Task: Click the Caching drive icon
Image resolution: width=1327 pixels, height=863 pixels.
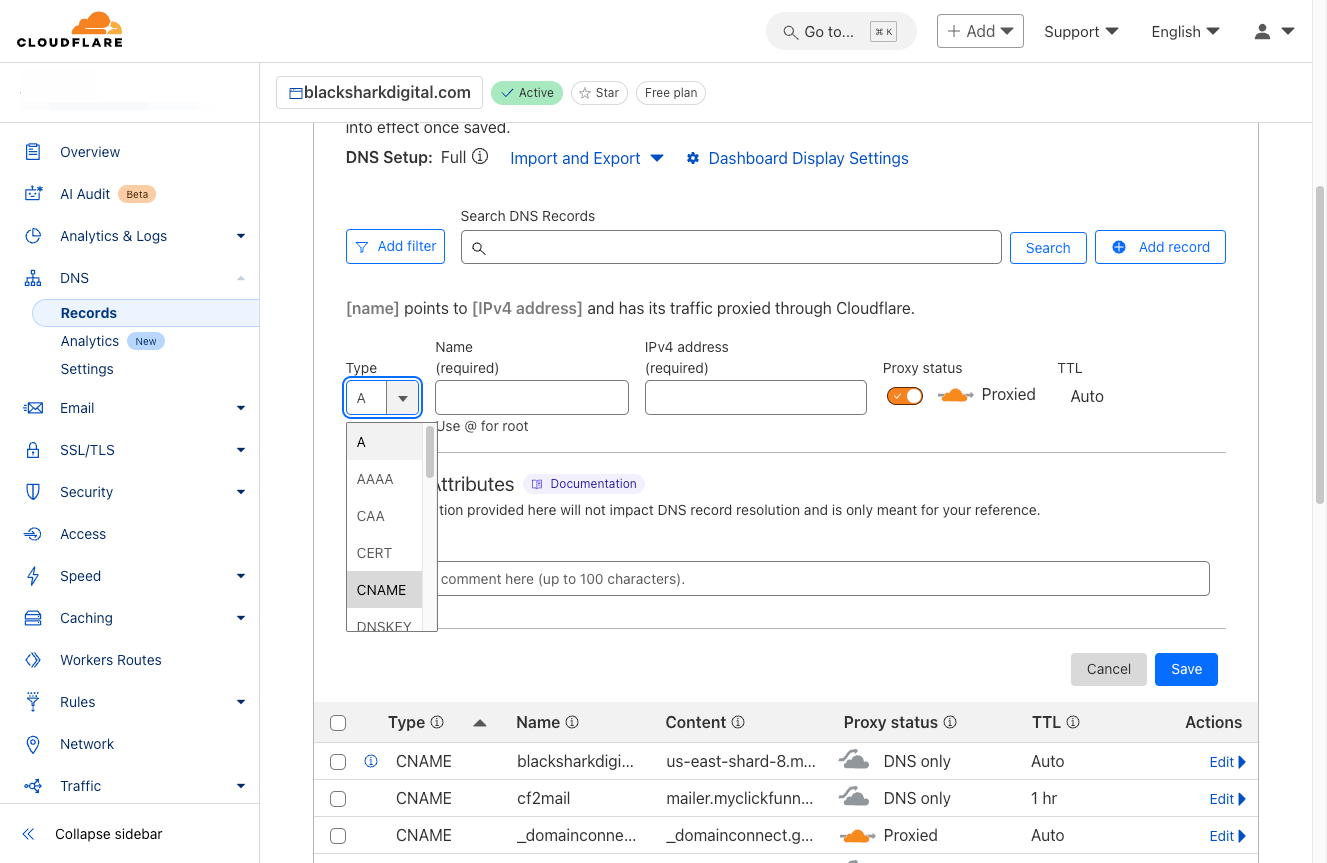Action: click(x=33, y=618)
